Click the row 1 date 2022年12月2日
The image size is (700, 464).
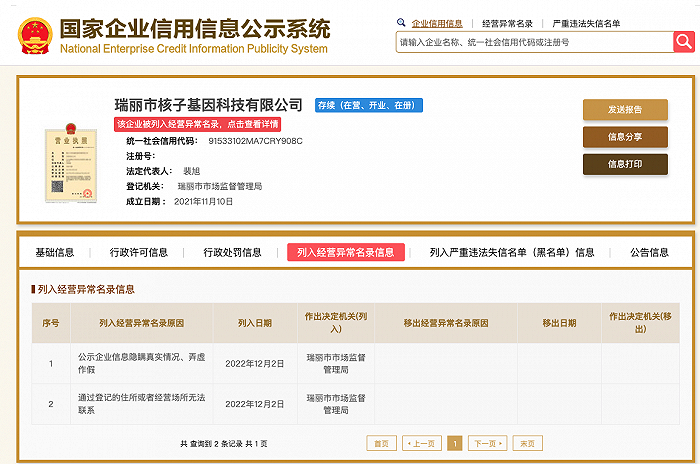(254, 364)
